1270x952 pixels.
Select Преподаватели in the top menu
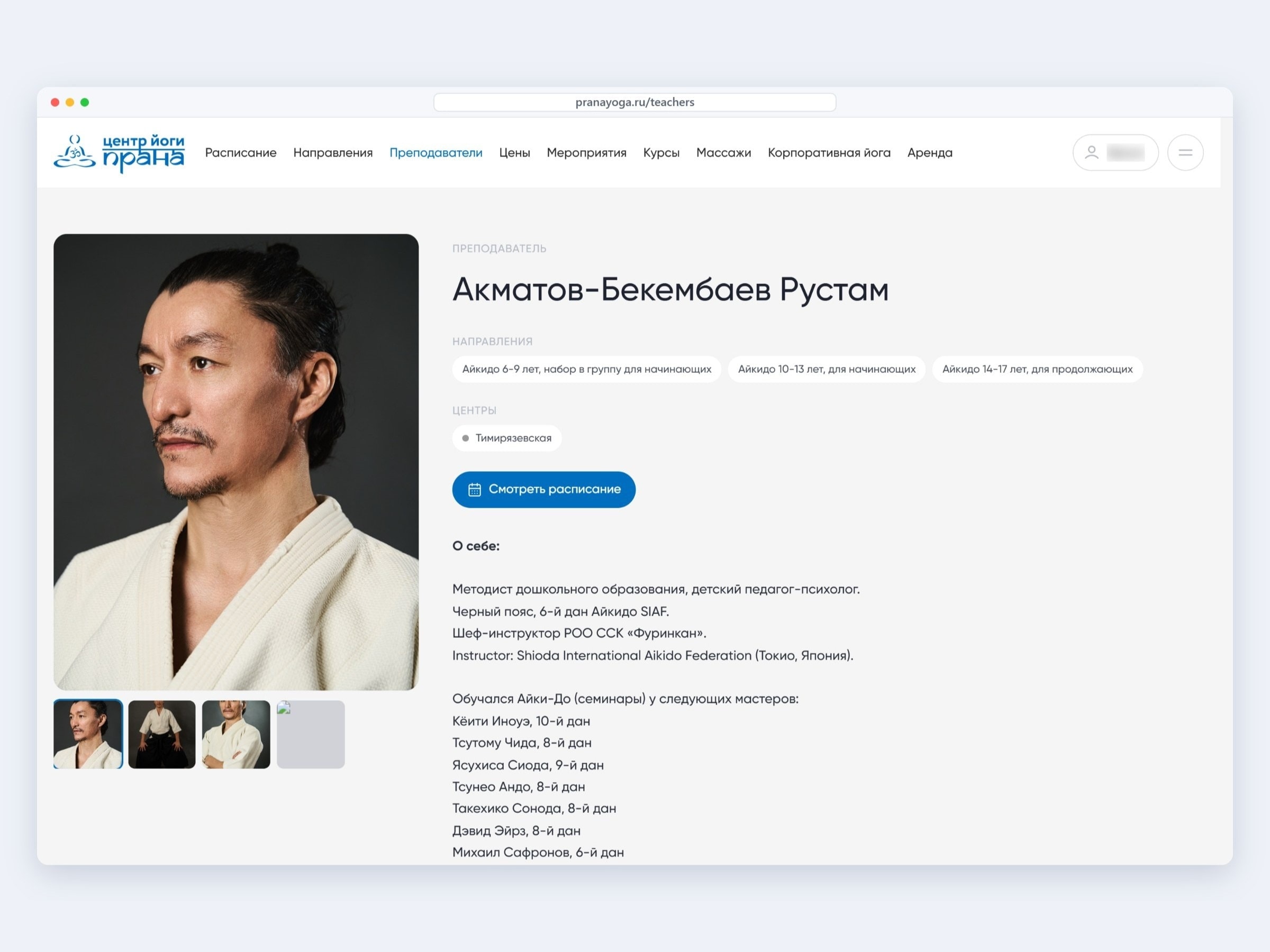[436, 153]
